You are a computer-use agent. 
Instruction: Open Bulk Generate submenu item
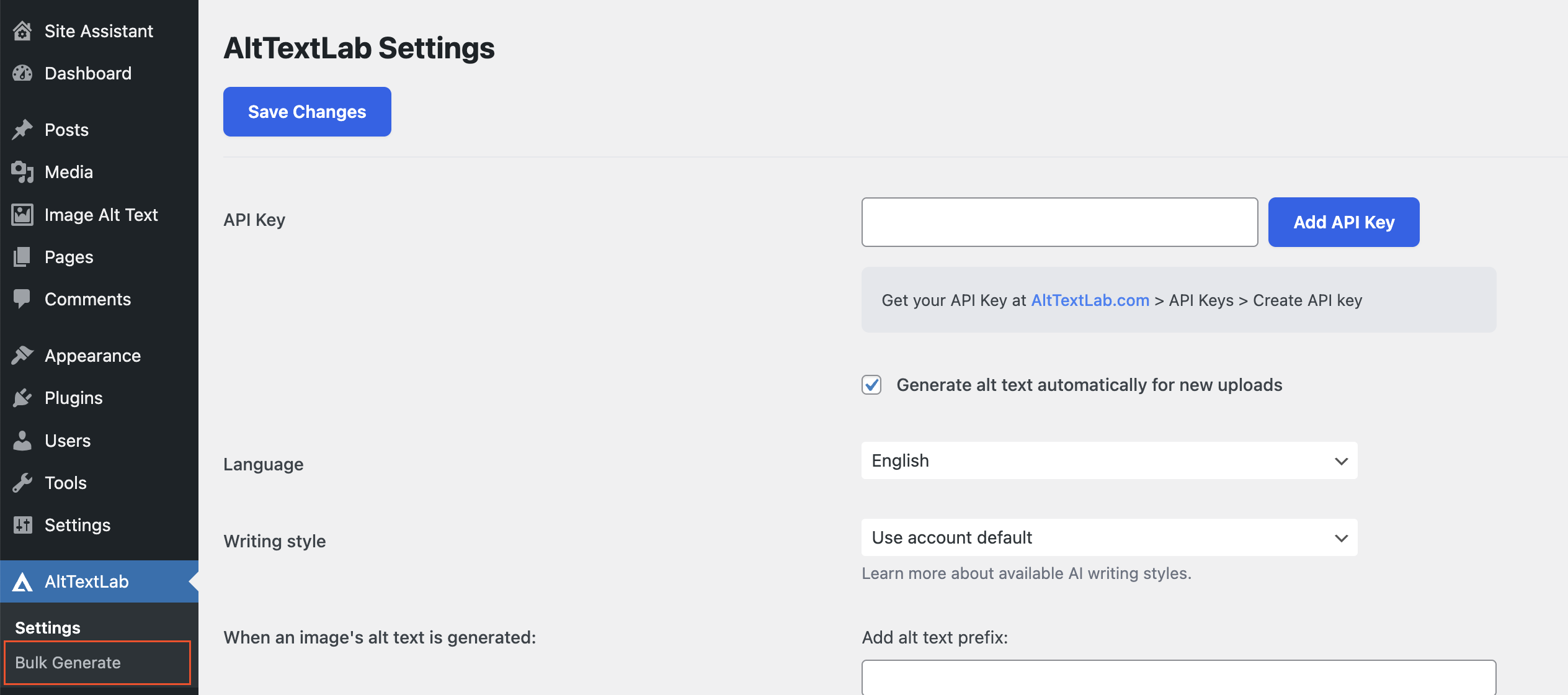[97, 663]
